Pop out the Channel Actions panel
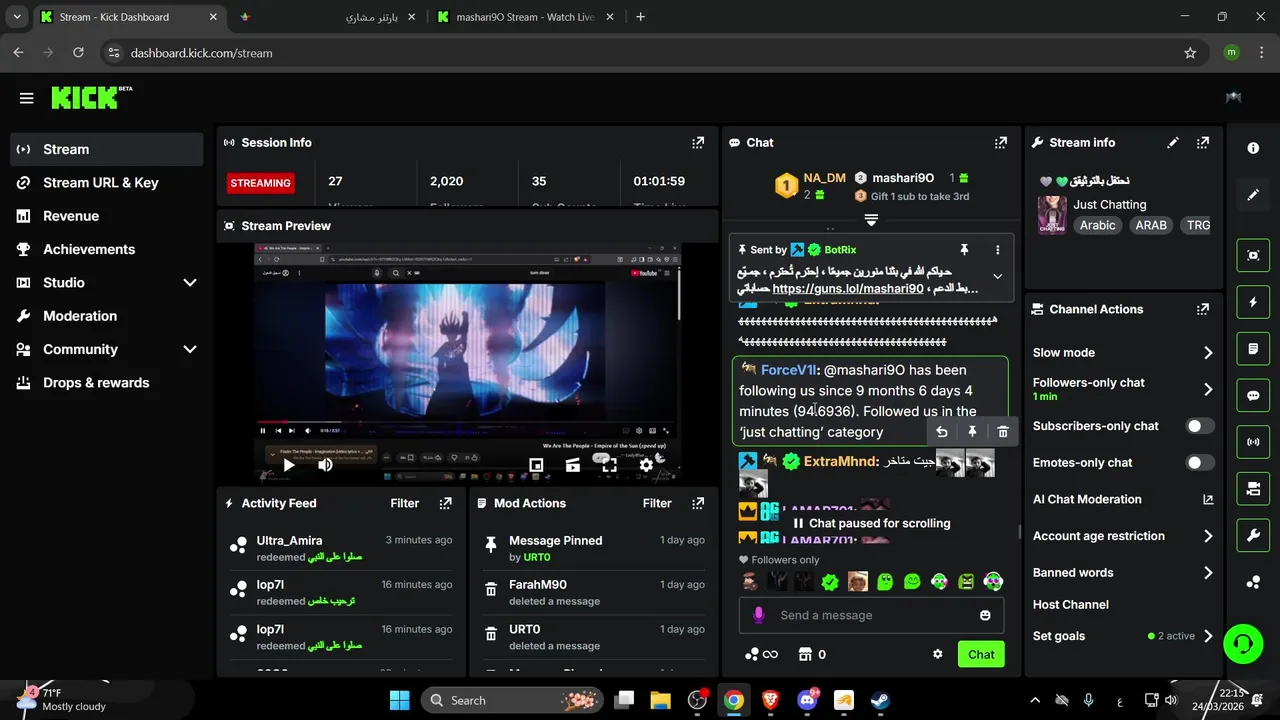The height and width of the screenshot is (720, 1280). (1203, 310)
